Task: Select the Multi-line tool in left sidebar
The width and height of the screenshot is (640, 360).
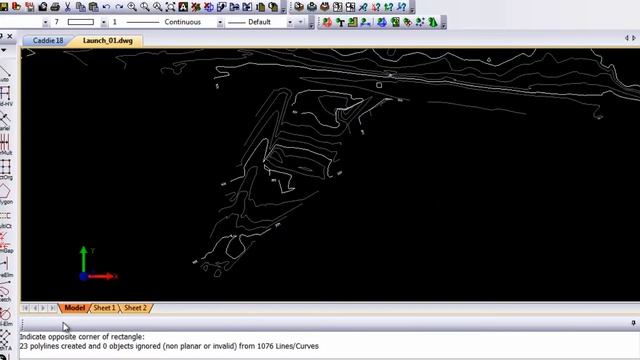Action: point(5,144)
